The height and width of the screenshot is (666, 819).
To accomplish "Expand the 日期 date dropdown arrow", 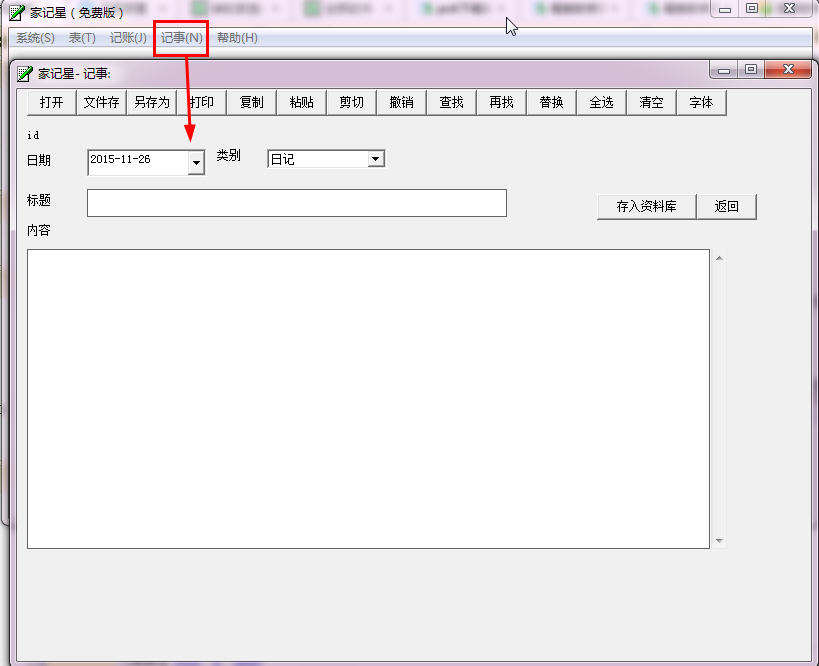I will click(x=196, y=163).
